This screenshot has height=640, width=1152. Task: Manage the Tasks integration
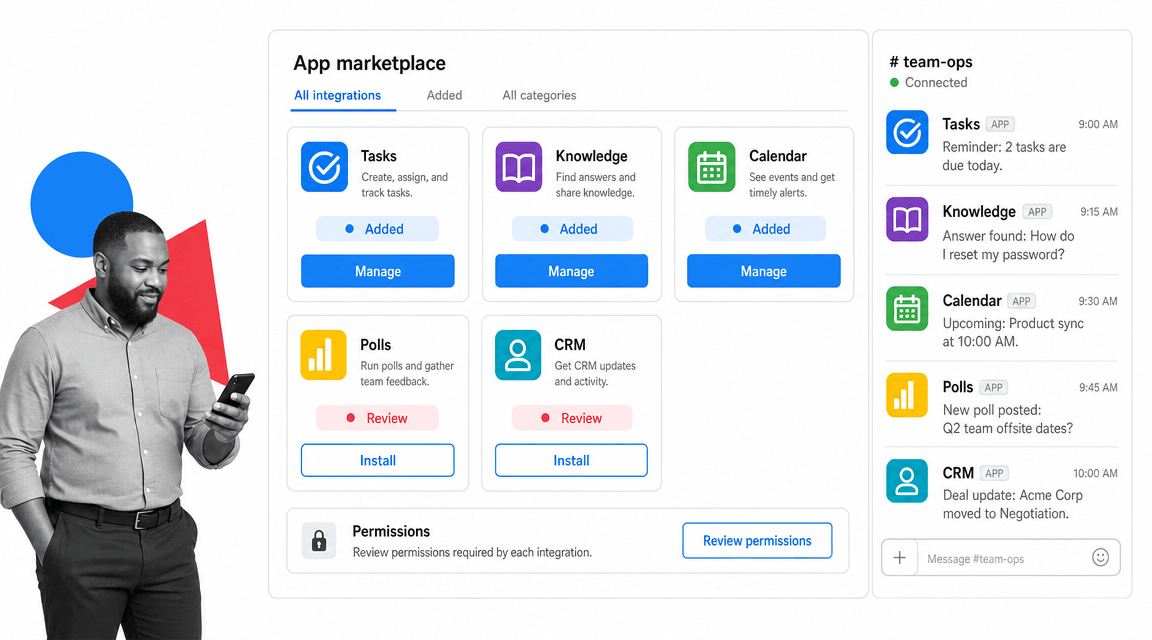(378, 271)
